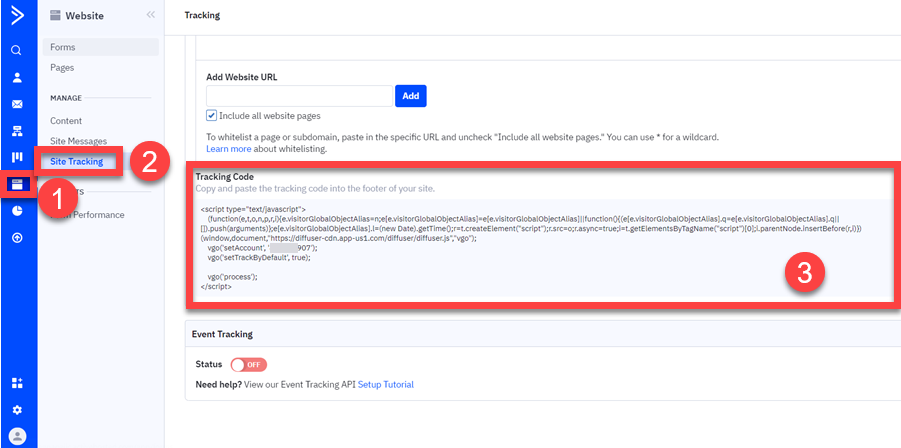Image resolution: width=901 pixels, height=448 pixels.
Task: Open the Reports pie chart icon
Action: (17, 211)
